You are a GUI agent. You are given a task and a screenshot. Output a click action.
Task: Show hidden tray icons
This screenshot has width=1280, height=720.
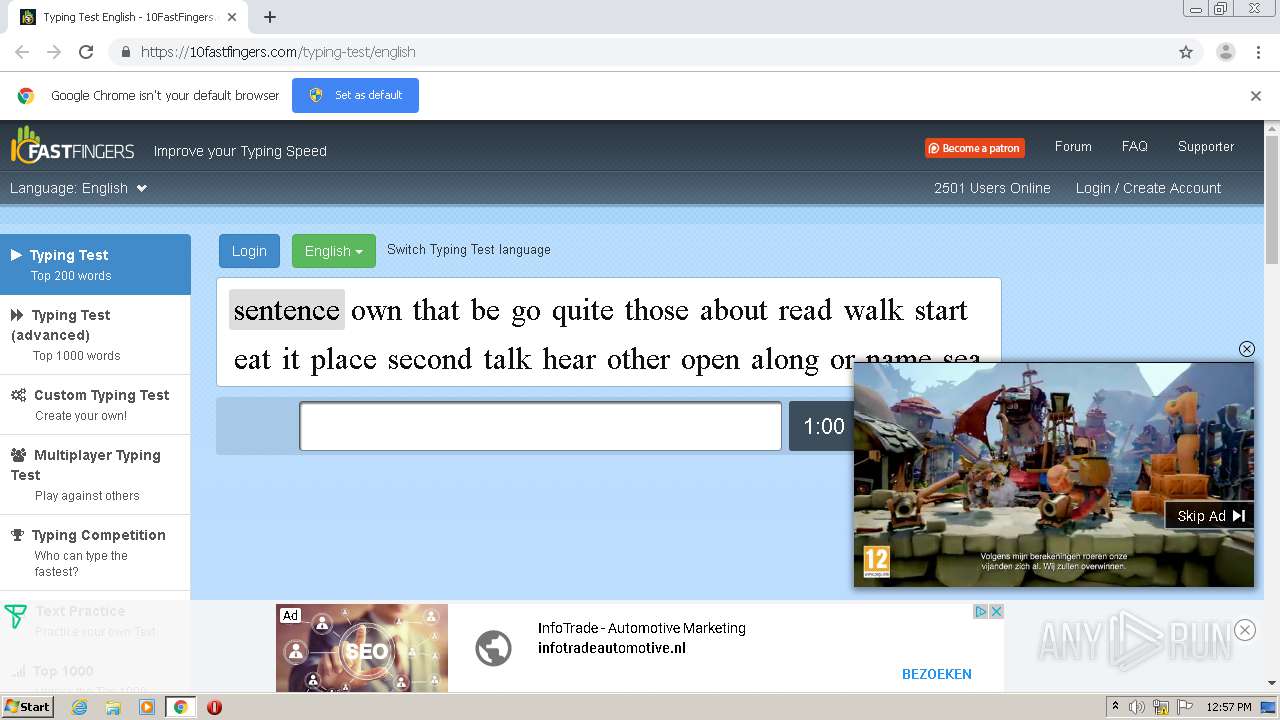1115,707
